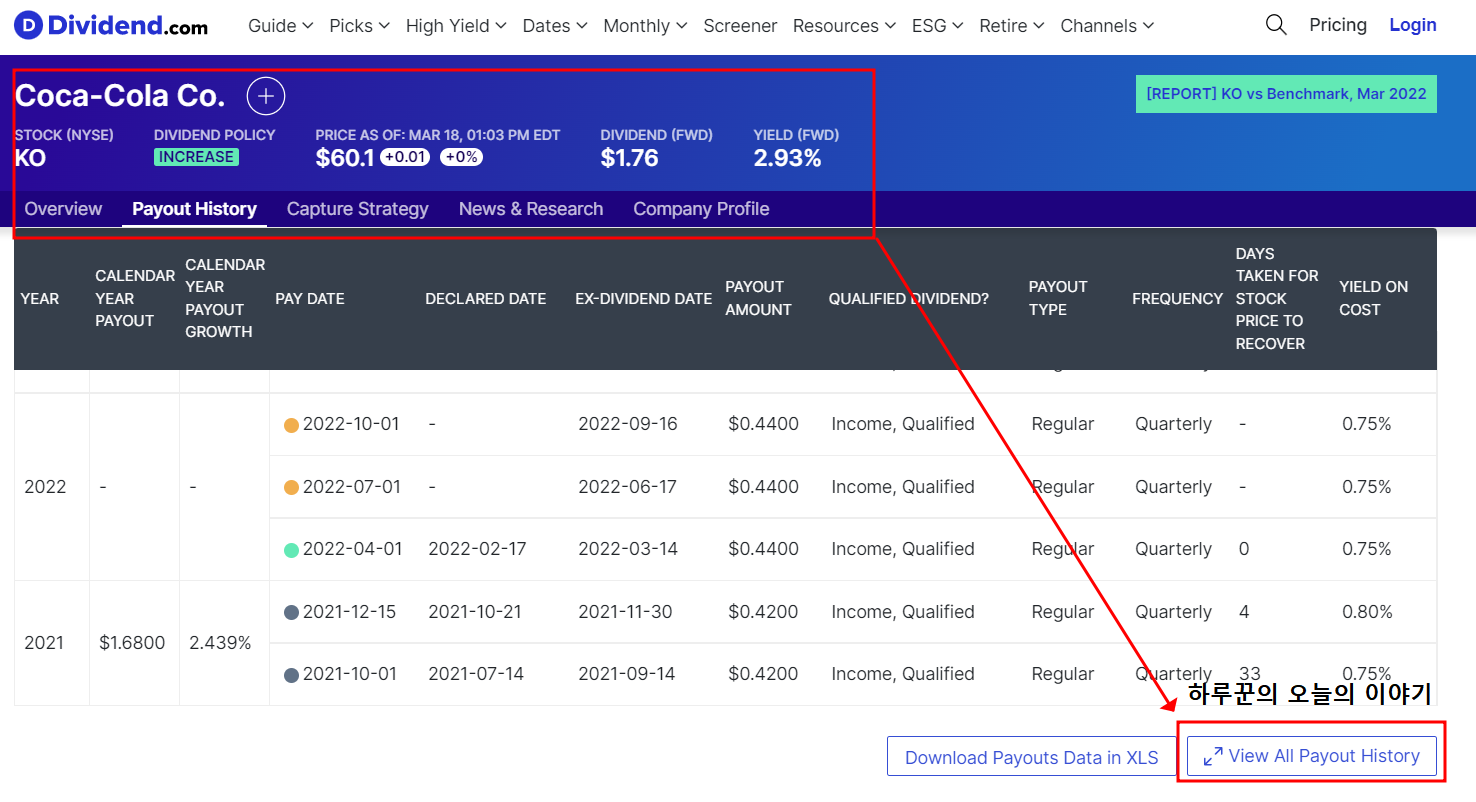The height and width of the screenshot is (802, 1476).
Task: Click gray status dot for 2021-12-15
Action: (292, 613)
